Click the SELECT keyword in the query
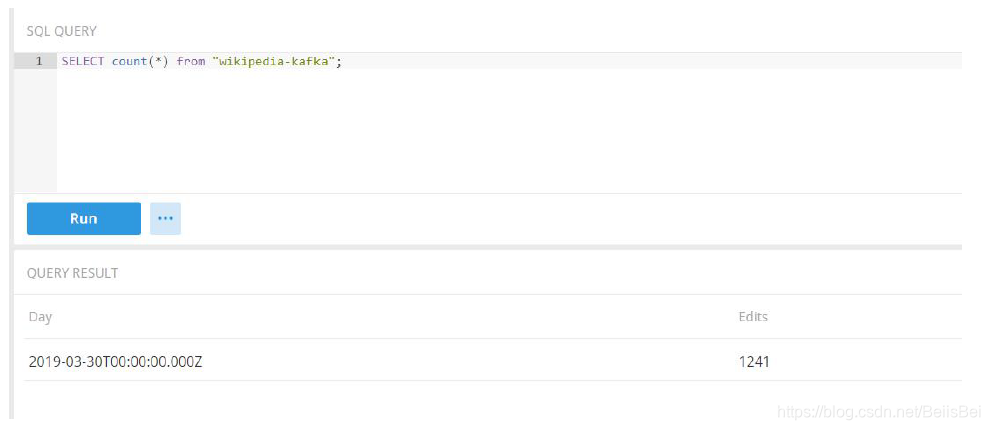 (83, 61)
